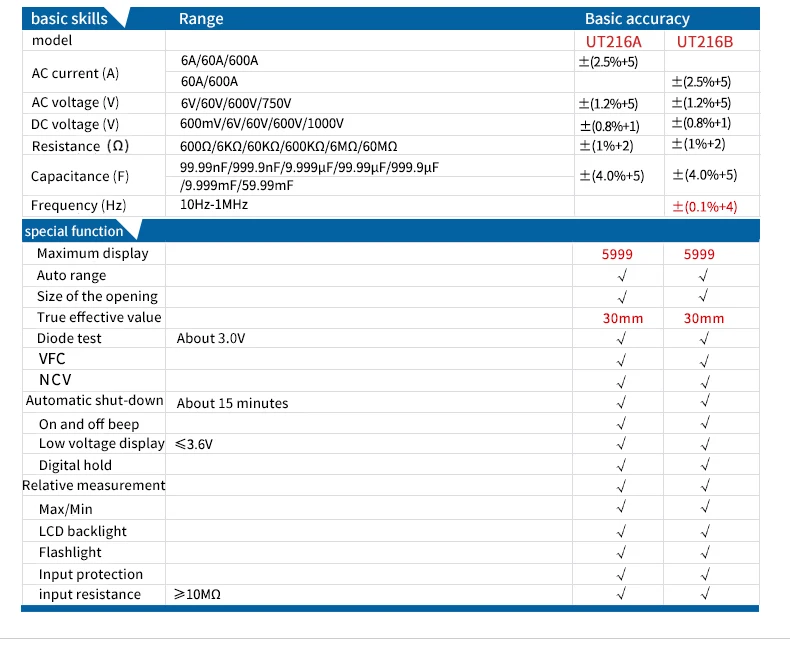Click the 'special function' section header
The image size is (790, 648).
pyautogui.click(x=74, y=231)
